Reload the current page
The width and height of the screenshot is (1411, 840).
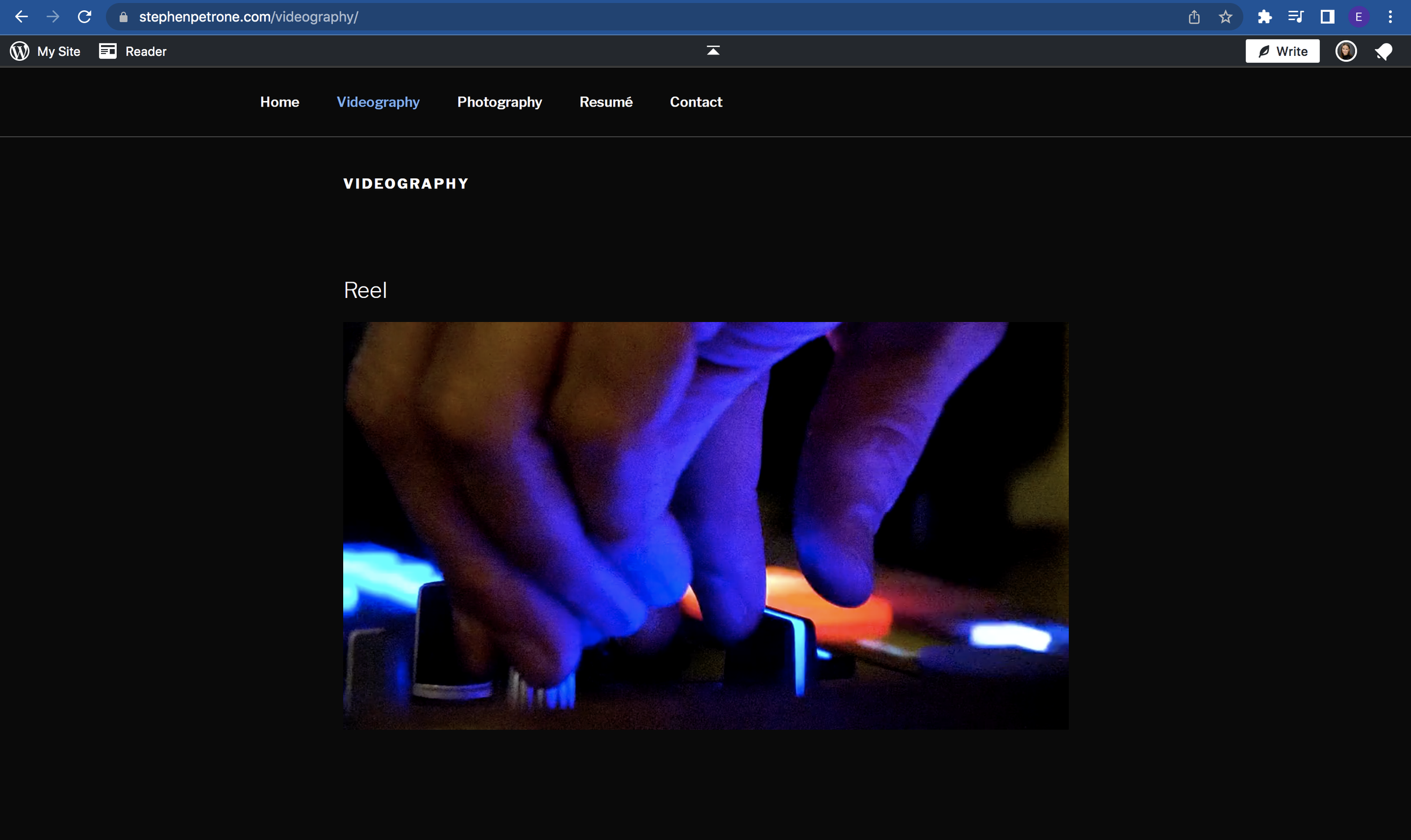pos(84,17)
